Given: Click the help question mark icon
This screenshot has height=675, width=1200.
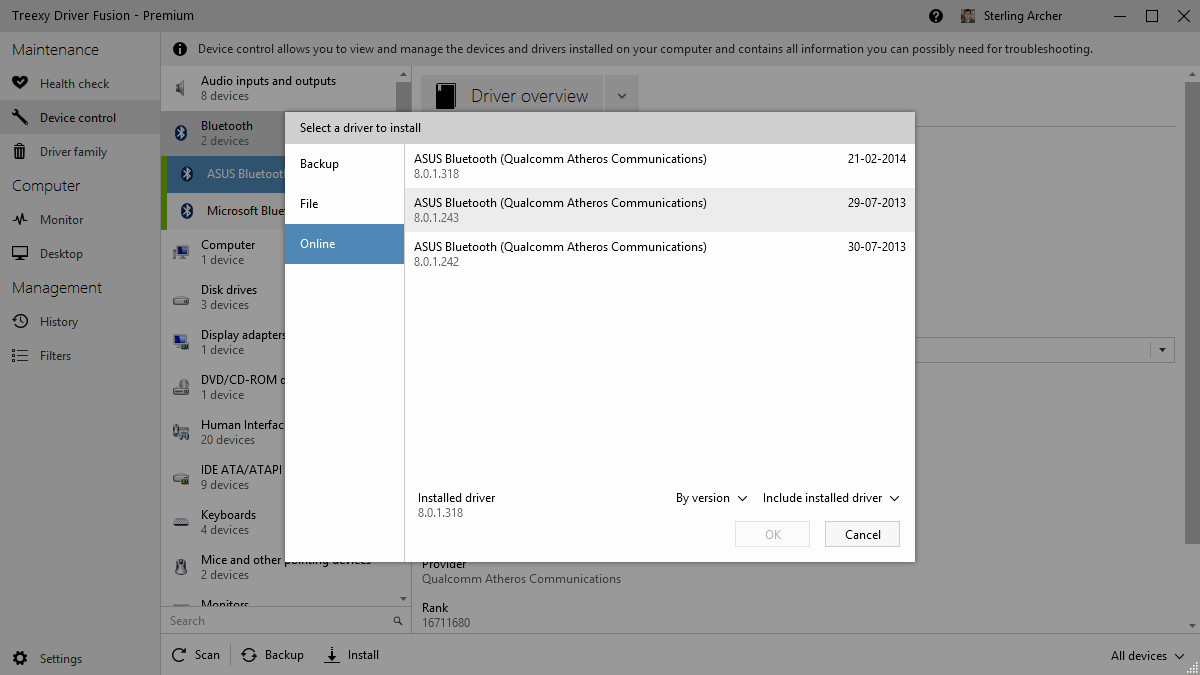Looking at the screenshot, I should pos(936,16).
